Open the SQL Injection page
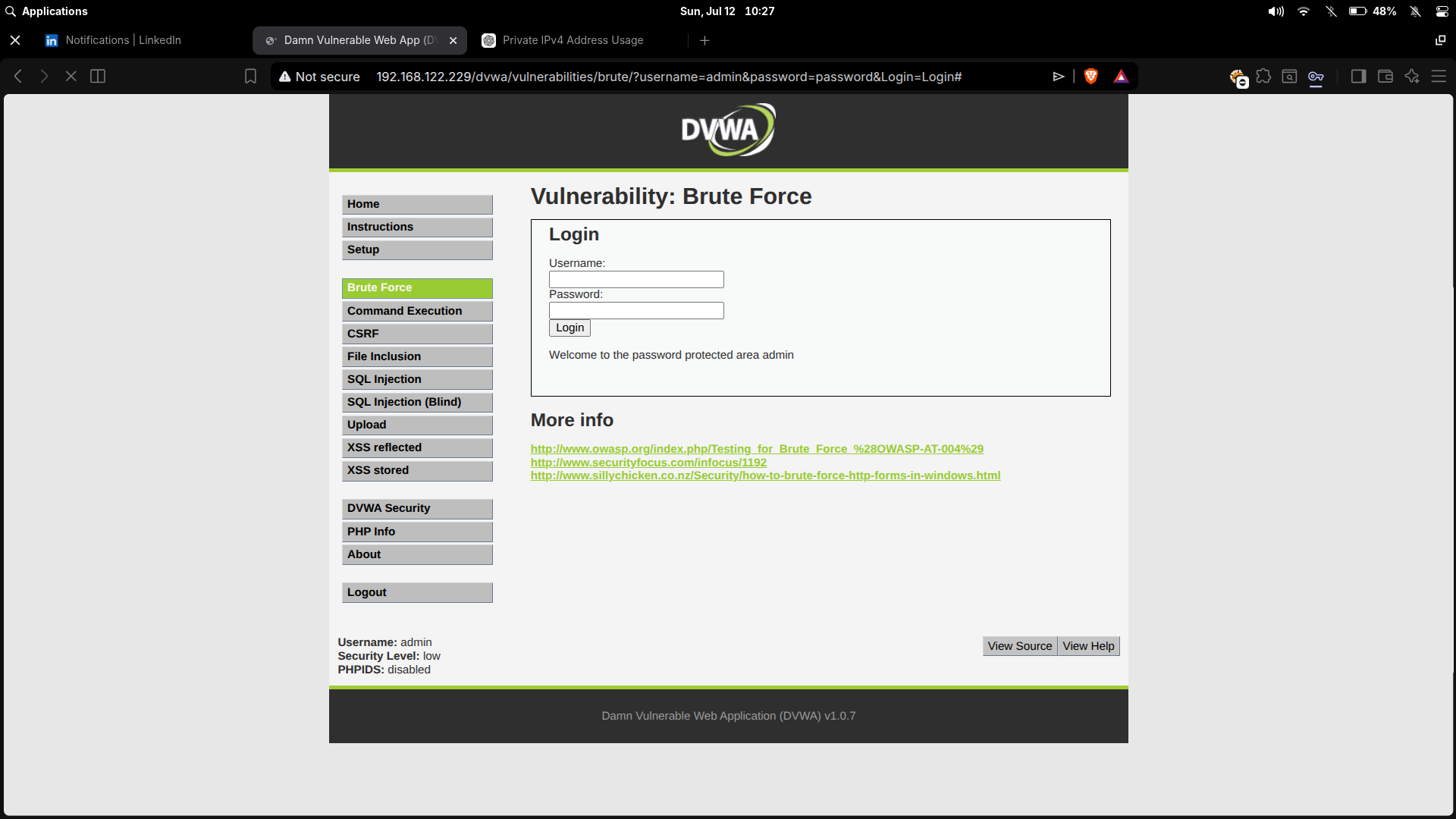Image resolution: width=1456 pixels, height=819 pixels. tap(417, 380)
